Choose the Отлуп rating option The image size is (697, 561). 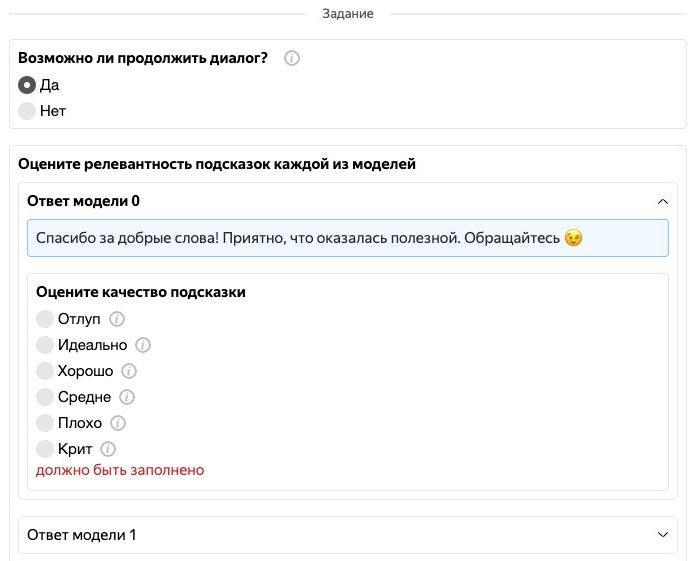(x=45, y=319)
